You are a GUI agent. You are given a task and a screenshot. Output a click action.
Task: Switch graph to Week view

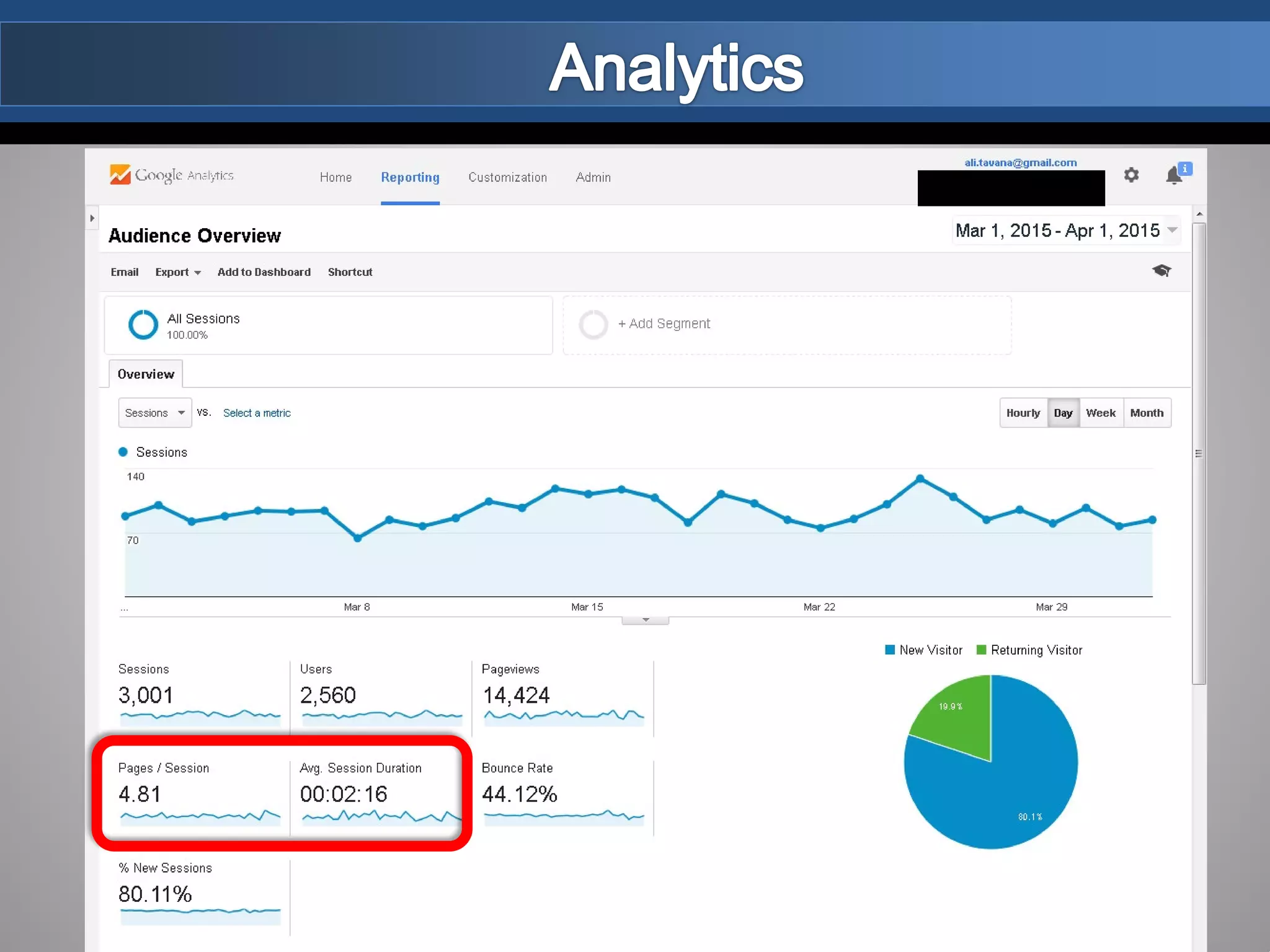pyautogui.click(x=1100, y=413)
